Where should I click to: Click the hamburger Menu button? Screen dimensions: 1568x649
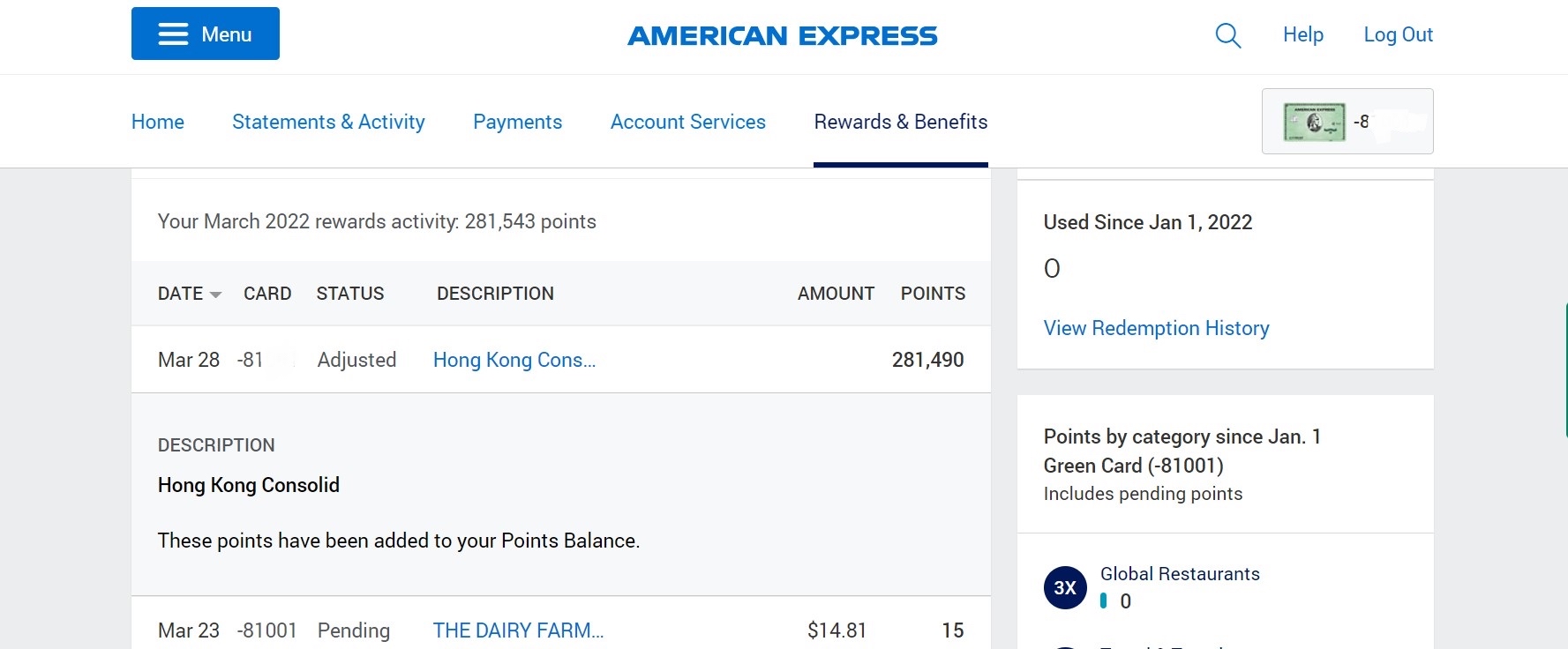tap(206, 34)
